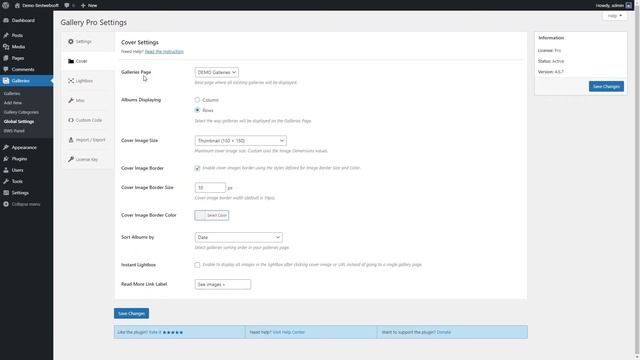The height and width of the screenshot is (360, 640).
Task: Click the Donate link
Action: [x=444, y=332]
